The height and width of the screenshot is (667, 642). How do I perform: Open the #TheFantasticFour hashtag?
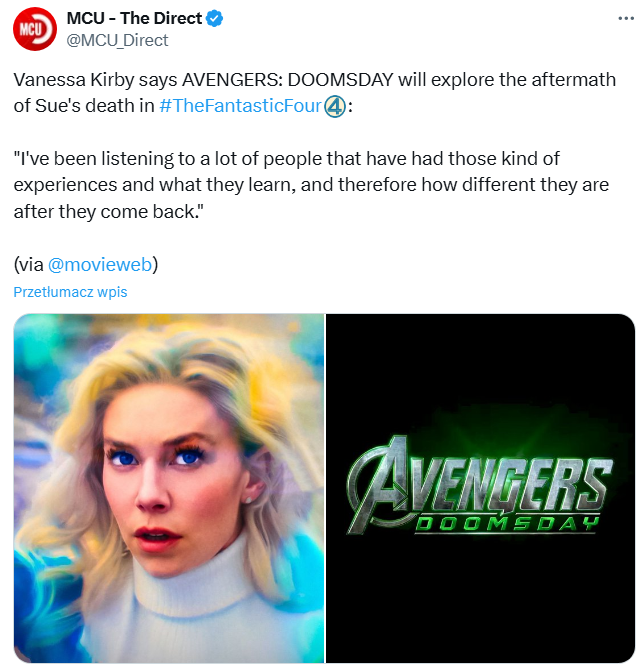(240, 106)
